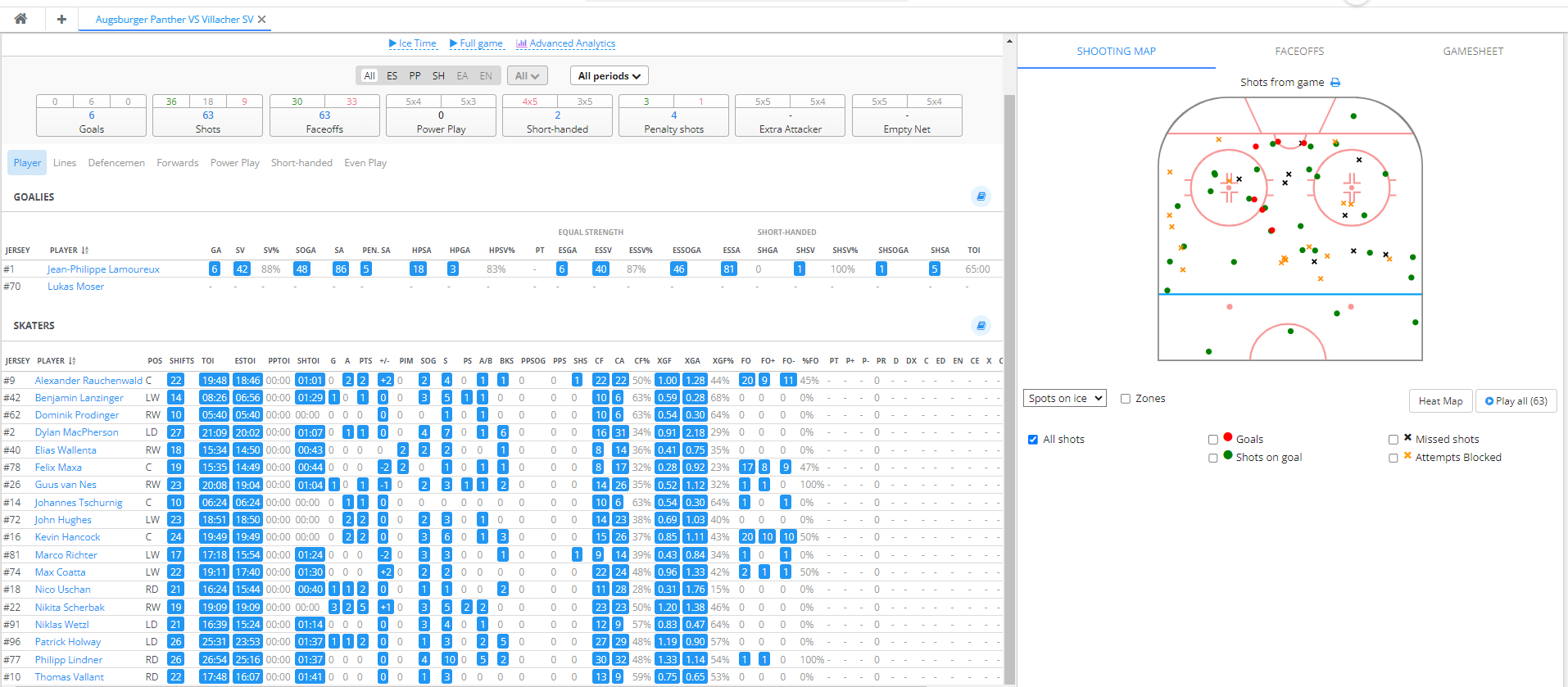1568x687 pixels.
Task: Switch to the Faceoffs tab
Action: (1299, 52)
